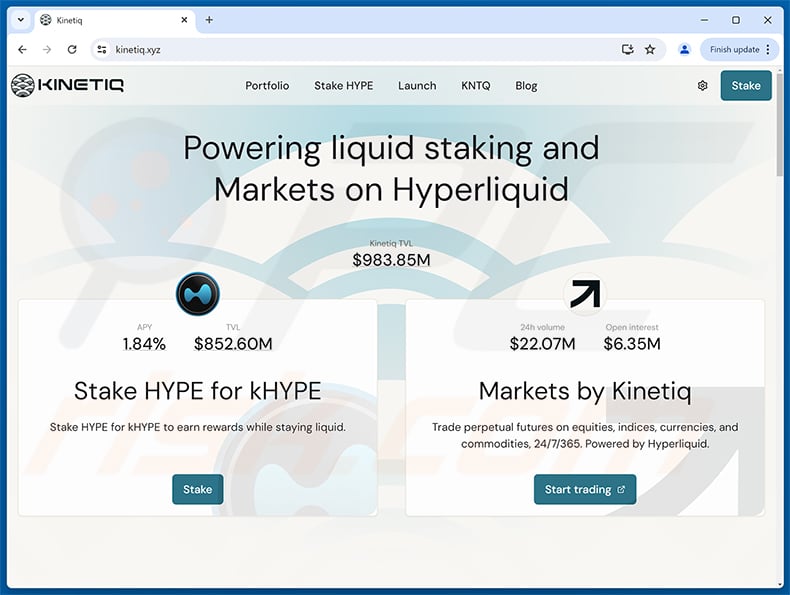Open the Chrome profile avatar icon

pos(684,49)
